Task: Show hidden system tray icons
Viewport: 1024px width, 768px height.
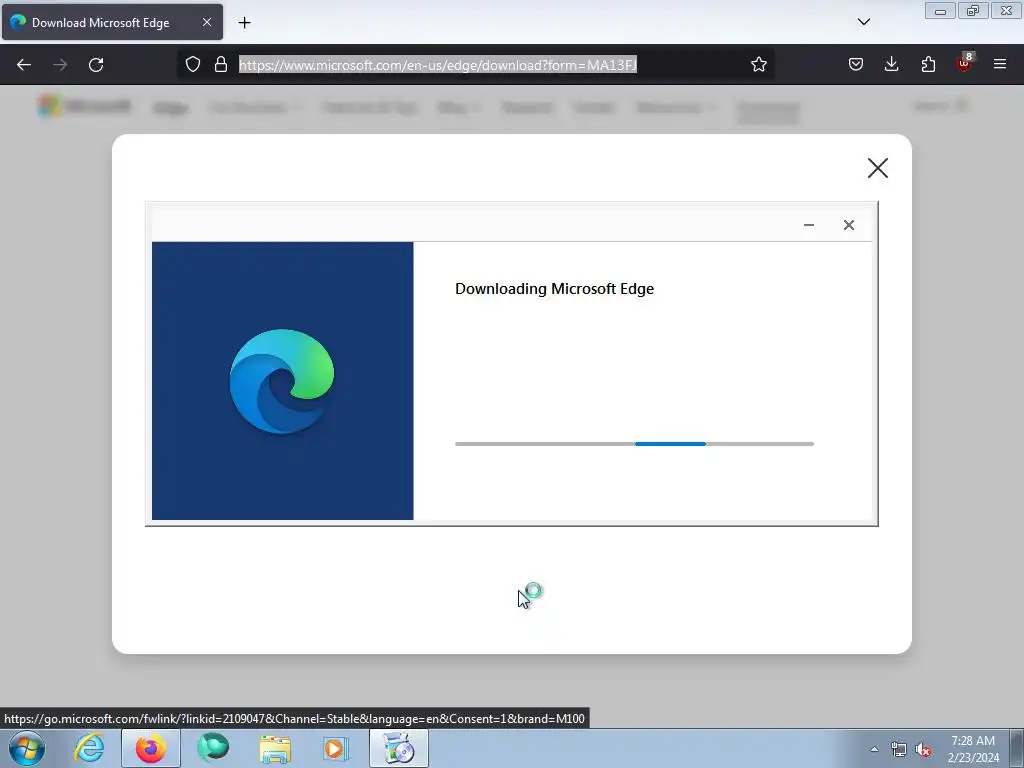Action: coord(874,749)
